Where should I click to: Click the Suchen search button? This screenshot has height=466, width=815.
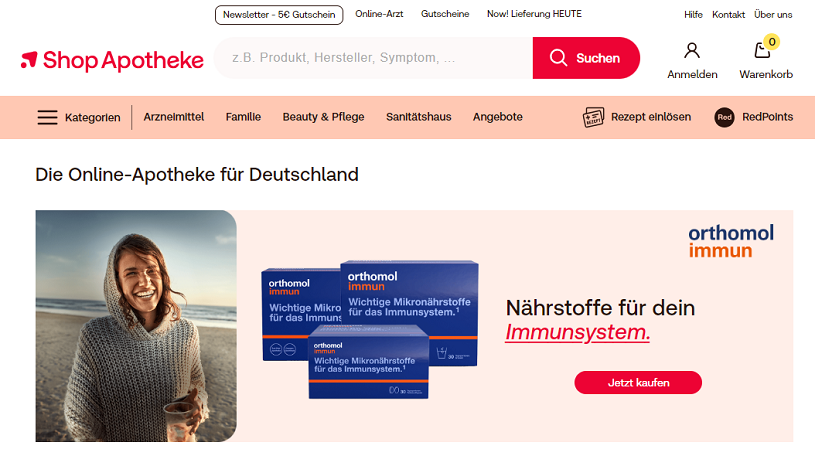coord(586,58)
